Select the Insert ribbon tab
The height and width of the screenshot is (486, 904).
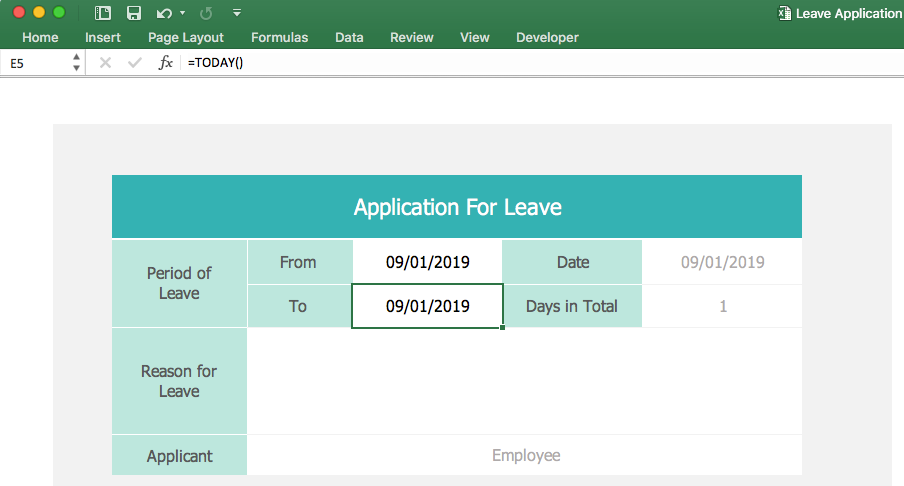pyautogui.click(x=103, y=37)
